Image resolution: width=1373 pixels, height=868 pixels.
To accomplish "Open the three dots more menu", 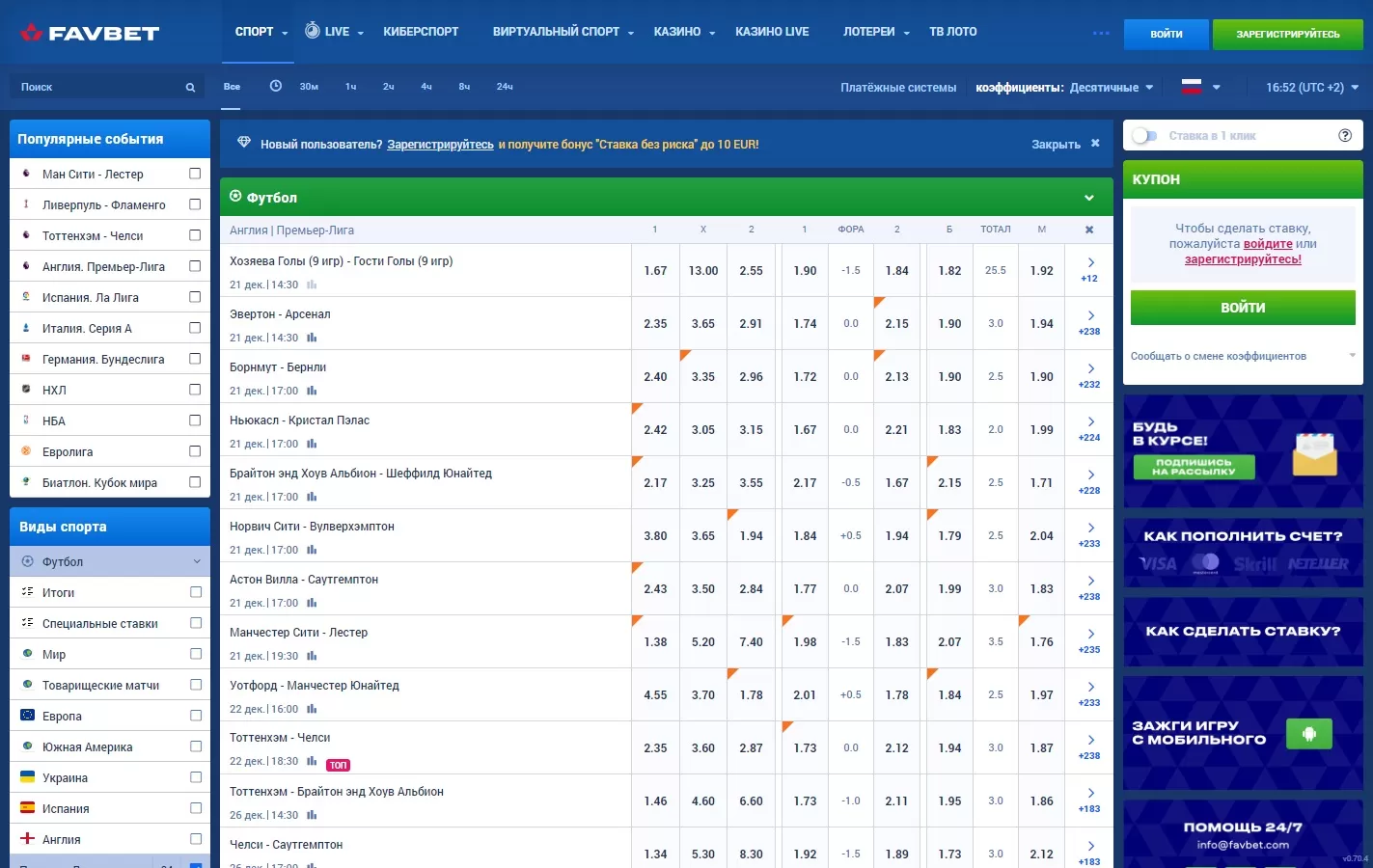I will [x=1101, y=33].
